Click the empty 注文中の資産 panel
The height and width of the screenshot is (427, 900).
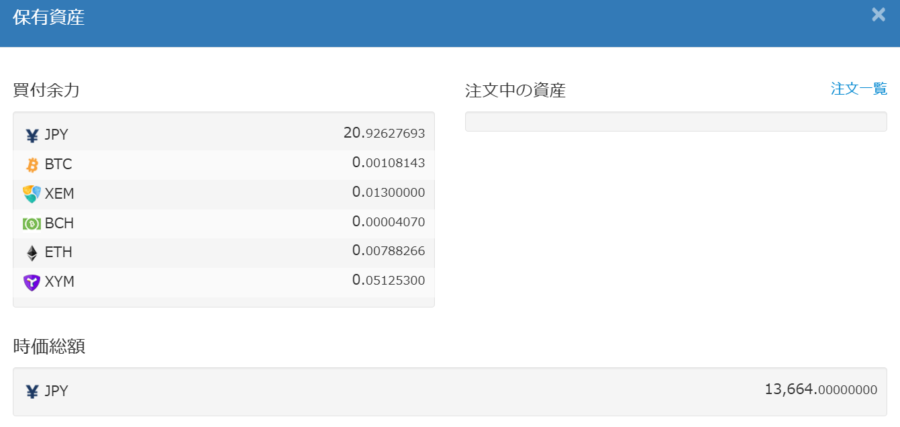click(x=675, y=122)
